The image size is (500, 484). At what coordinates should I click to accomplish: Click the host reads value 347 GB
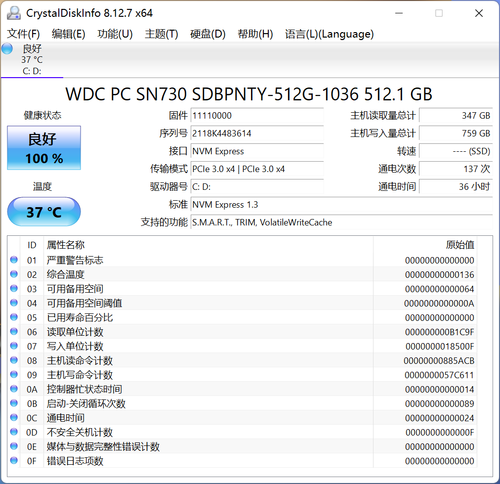[456, 116]
